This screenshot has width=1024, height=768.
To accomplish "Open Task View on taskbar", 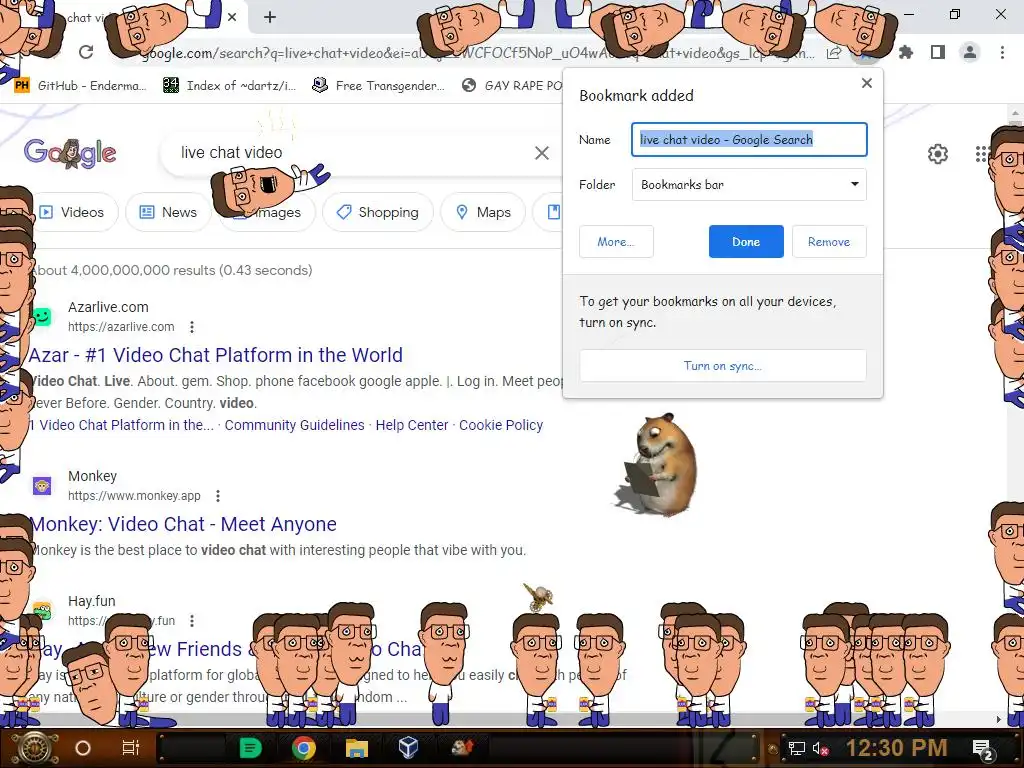I will [131, 748].
